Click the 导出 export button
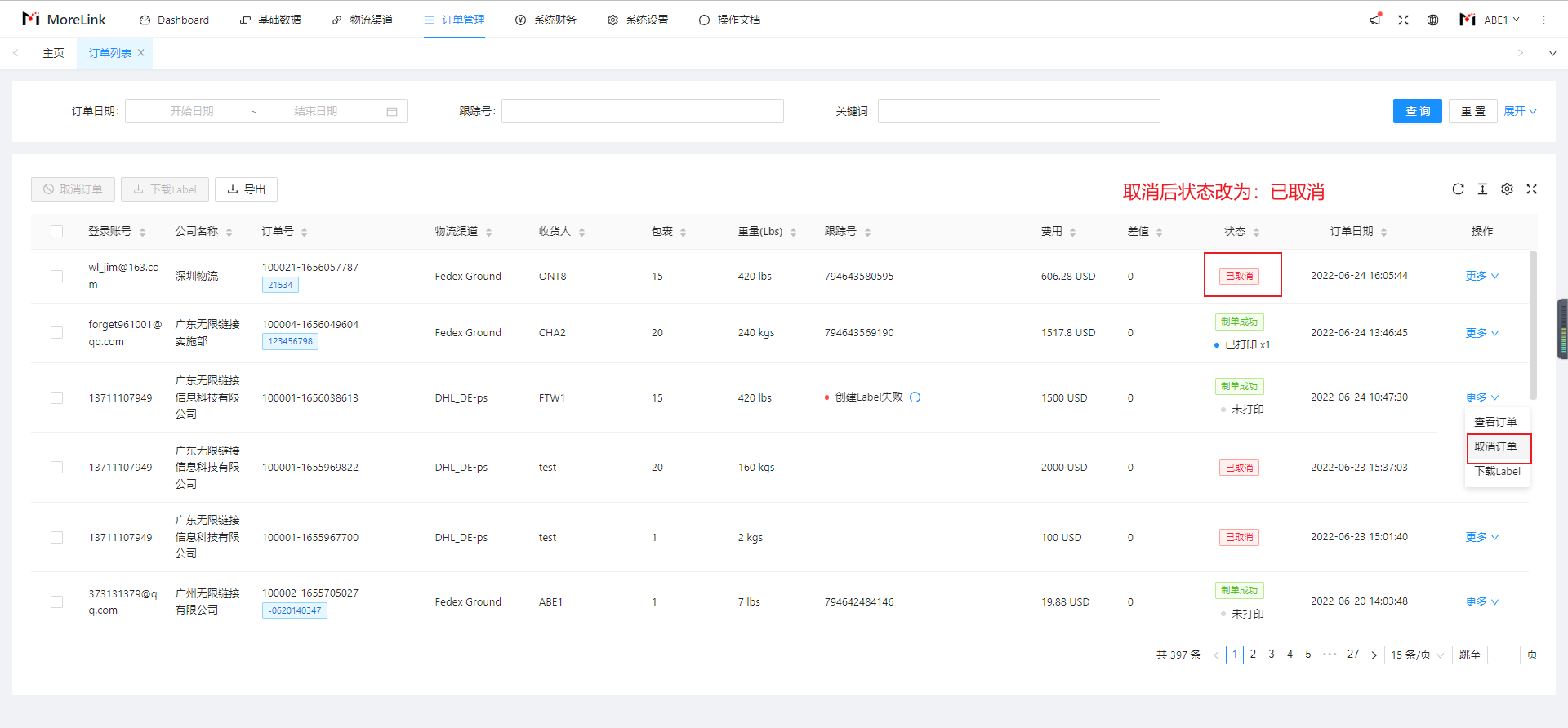Viewport: 1568px width, 728px height. coord(246,189)
